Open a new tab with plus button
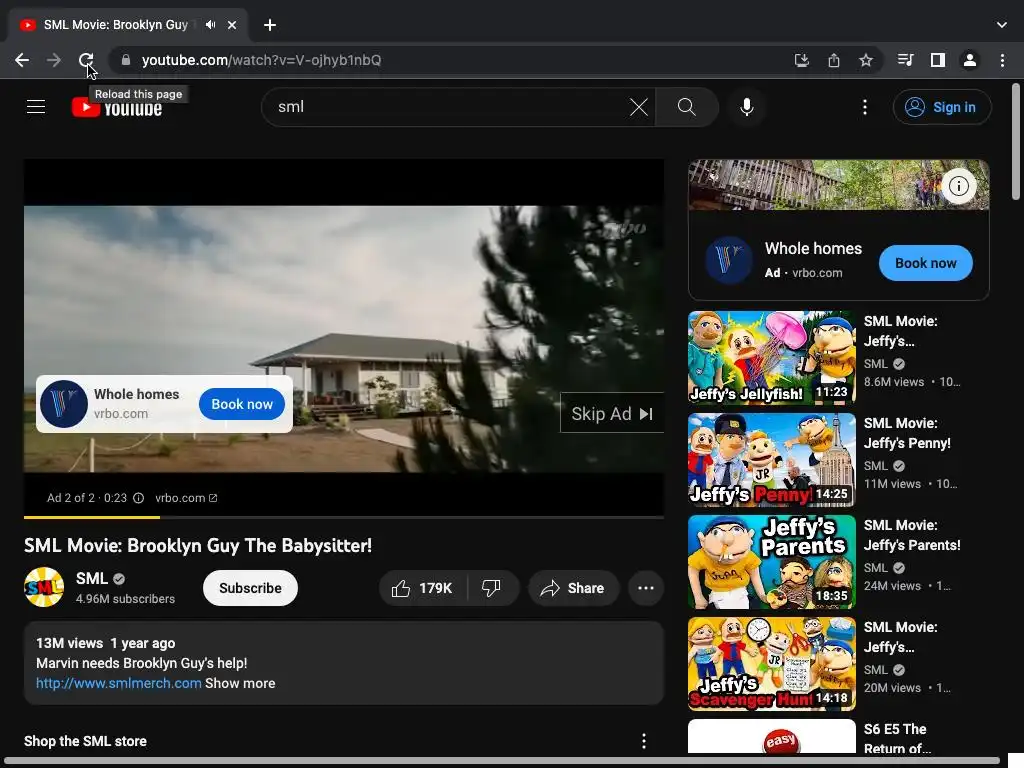 click(x=270, y=25)
